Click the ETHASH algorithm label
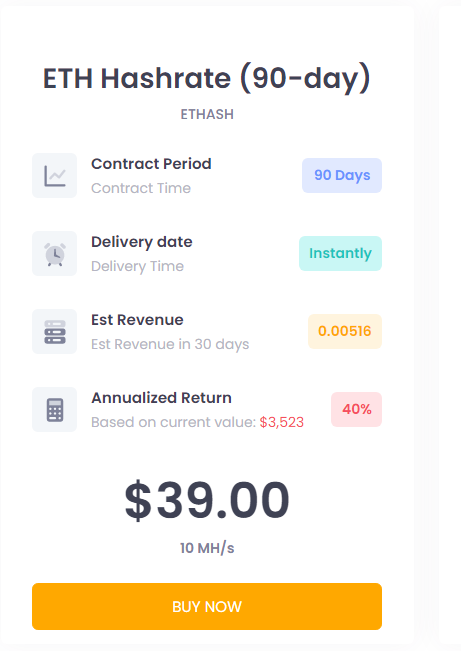The width and height of the screenshot is (461, 651). click(207, 114)
